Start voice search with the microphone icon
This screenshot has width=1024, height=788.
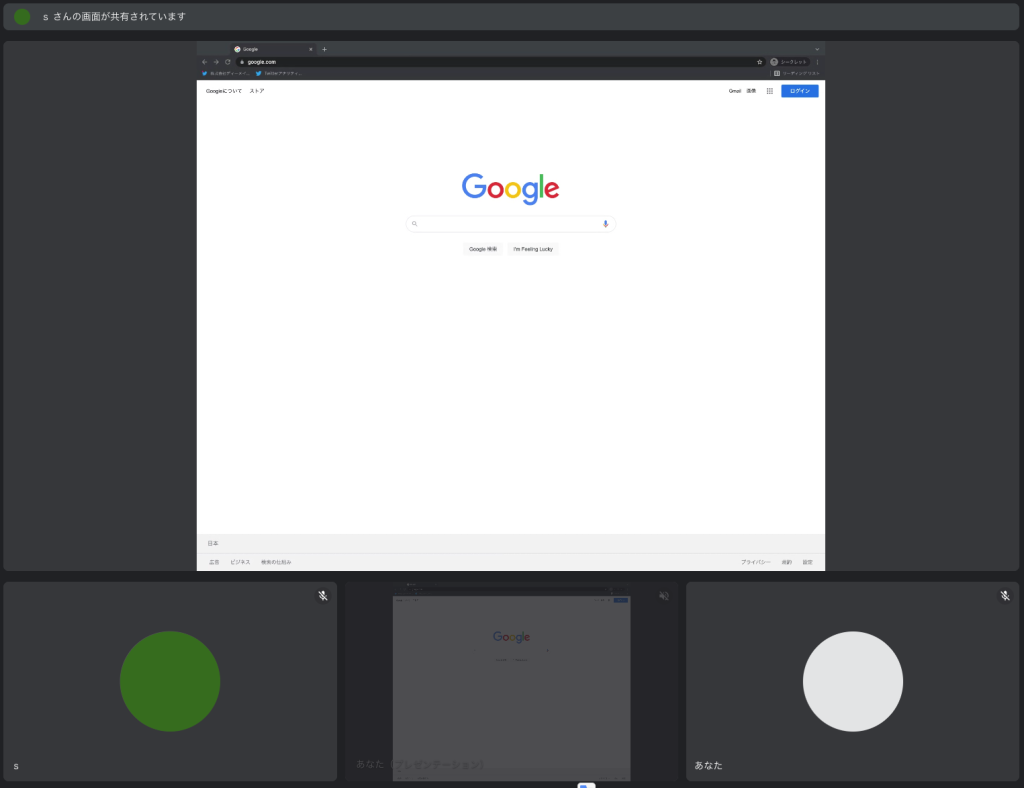coord(605,224)
